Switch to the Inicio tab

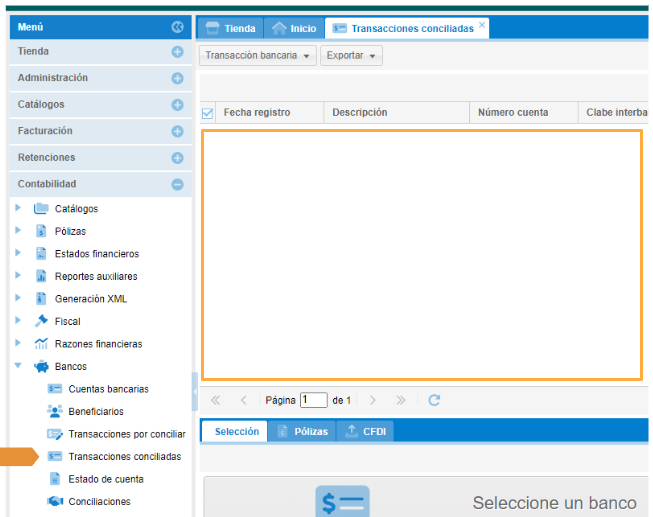(x=294, y=28)
